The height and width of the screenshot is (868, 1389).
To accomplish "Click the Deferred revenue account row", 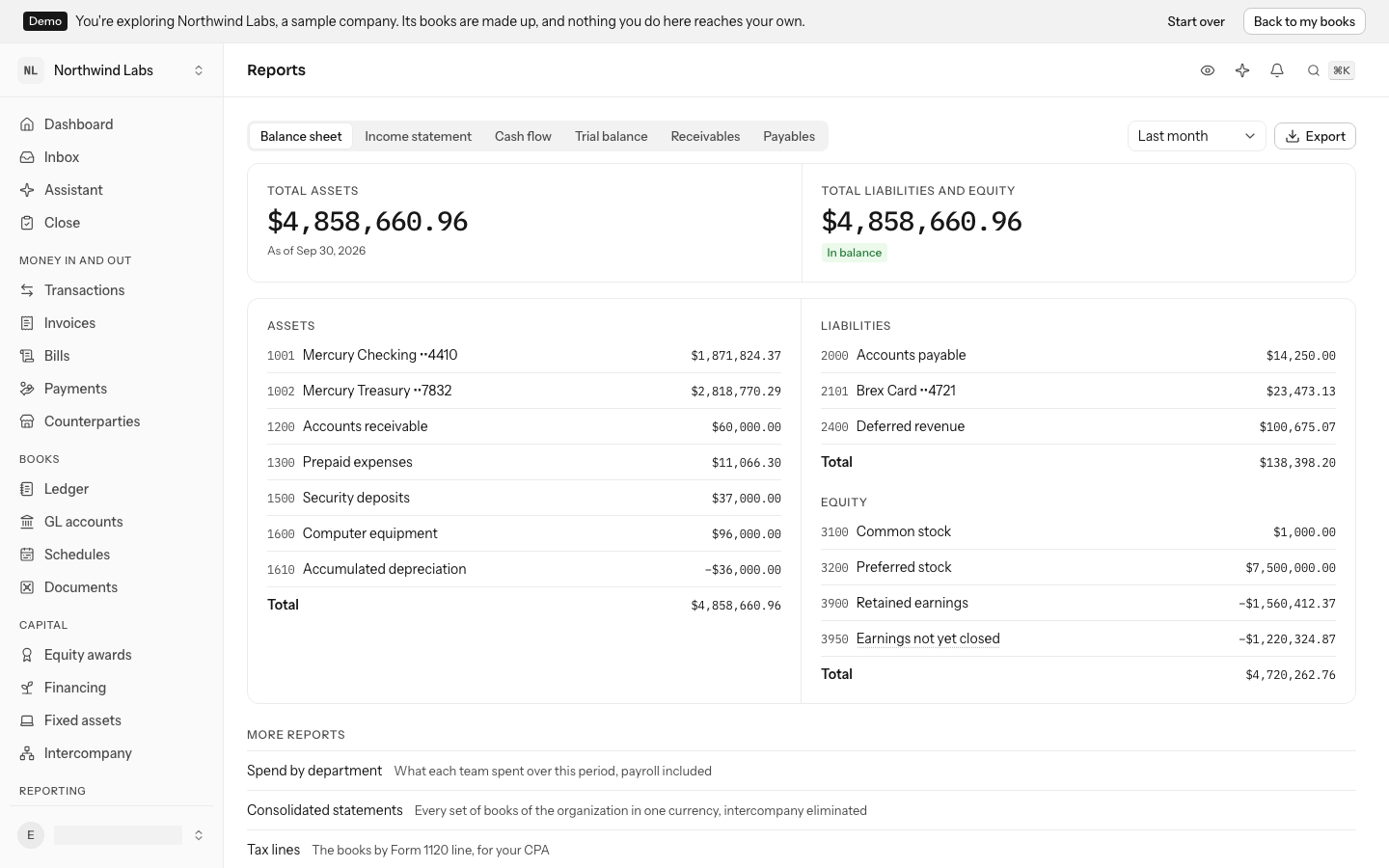I will [1078, 426].
